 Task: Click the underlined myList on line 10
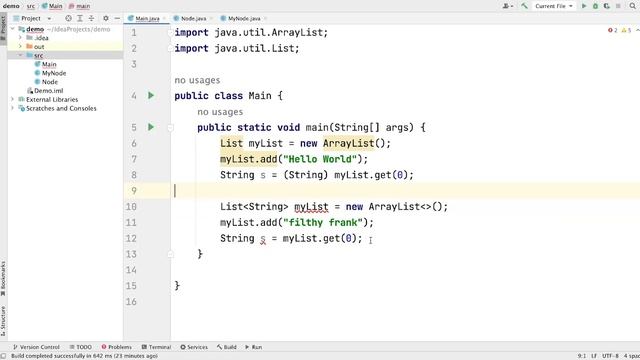311,207
